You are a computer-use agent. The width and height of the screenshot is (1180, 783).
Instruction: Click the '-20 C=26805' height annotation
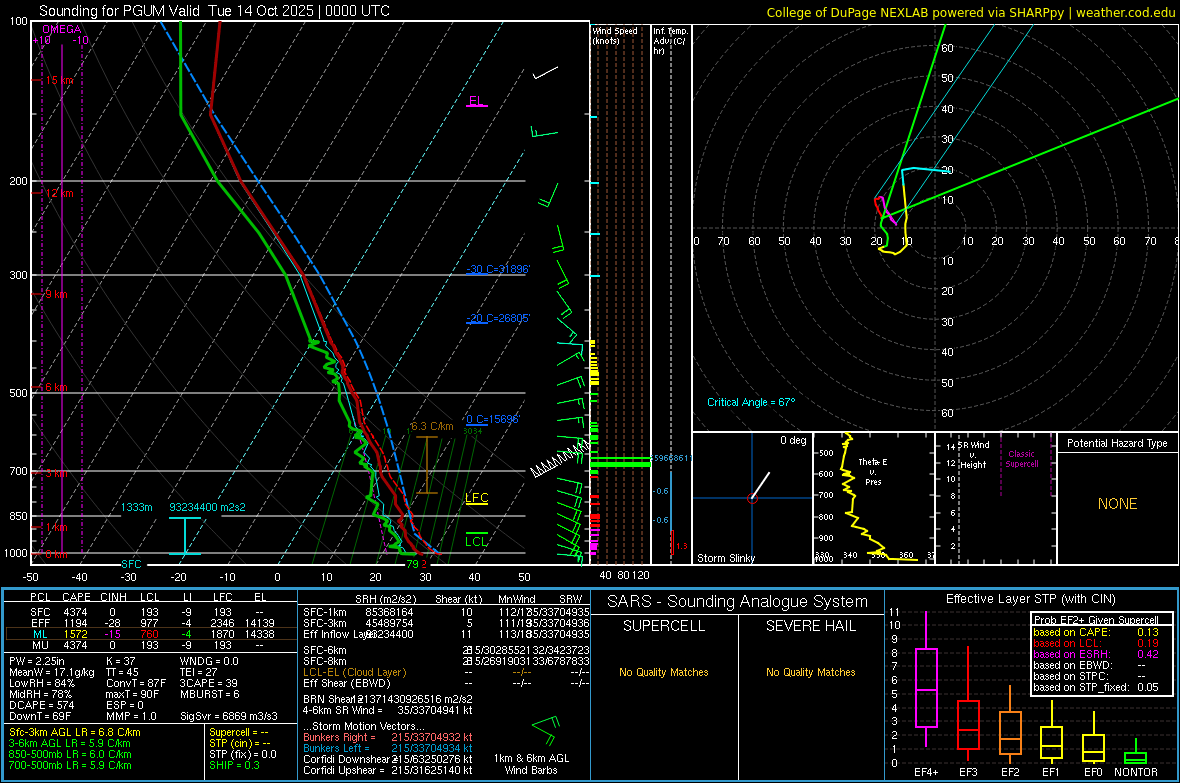click(x=498, y=318)
